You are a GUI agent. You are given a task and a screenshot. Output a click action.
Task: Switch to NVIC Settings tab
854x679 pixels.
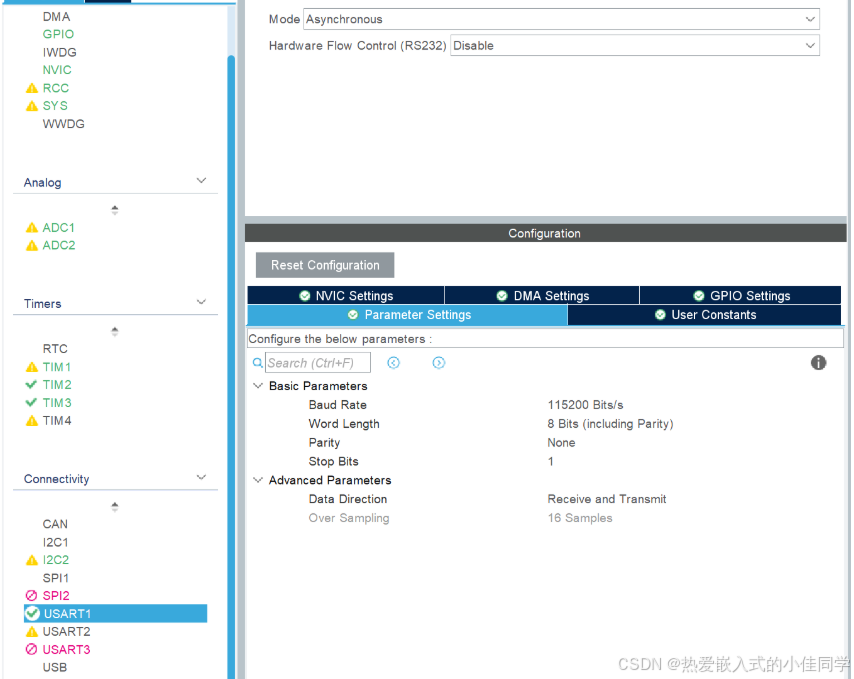pyautogui.click(x=346, y=295)
